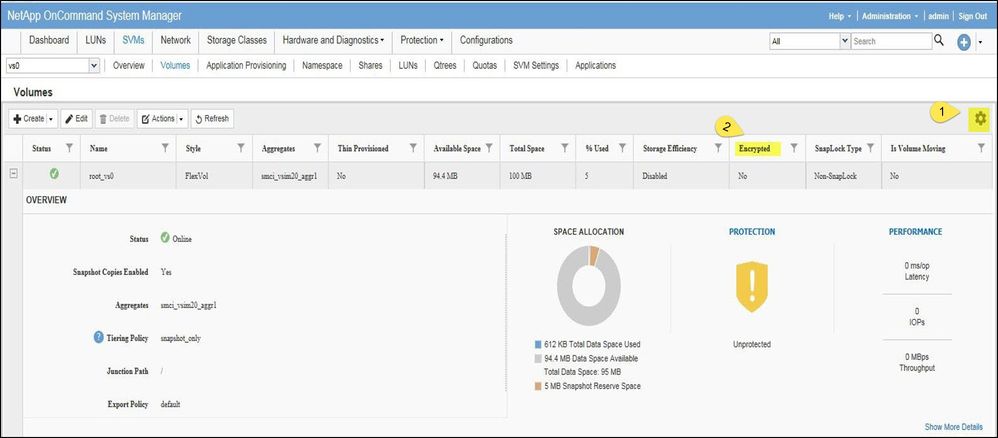Viewport: 998px width, 438px height.
Task: Filter the % Used column
Action: pos(623,148)
